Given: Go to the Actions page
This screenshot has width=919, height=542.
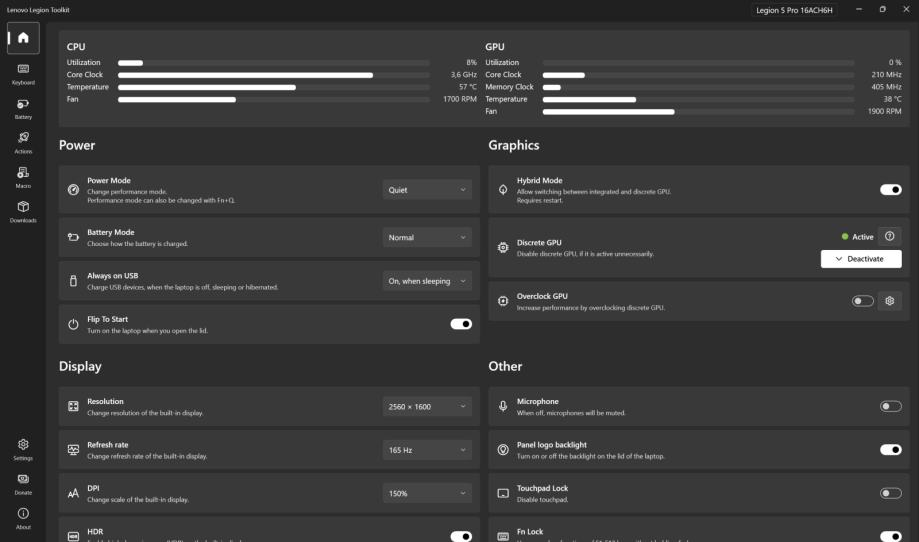Looking at the screenshot, I should [x=23, y=143].
